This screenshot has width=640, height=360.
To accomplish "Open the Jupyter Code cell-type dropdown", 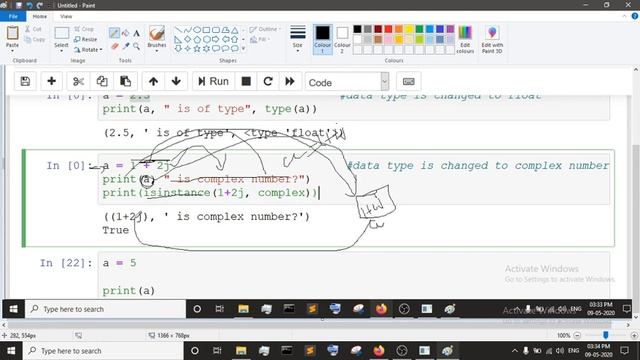I will [x=347, y=82].
